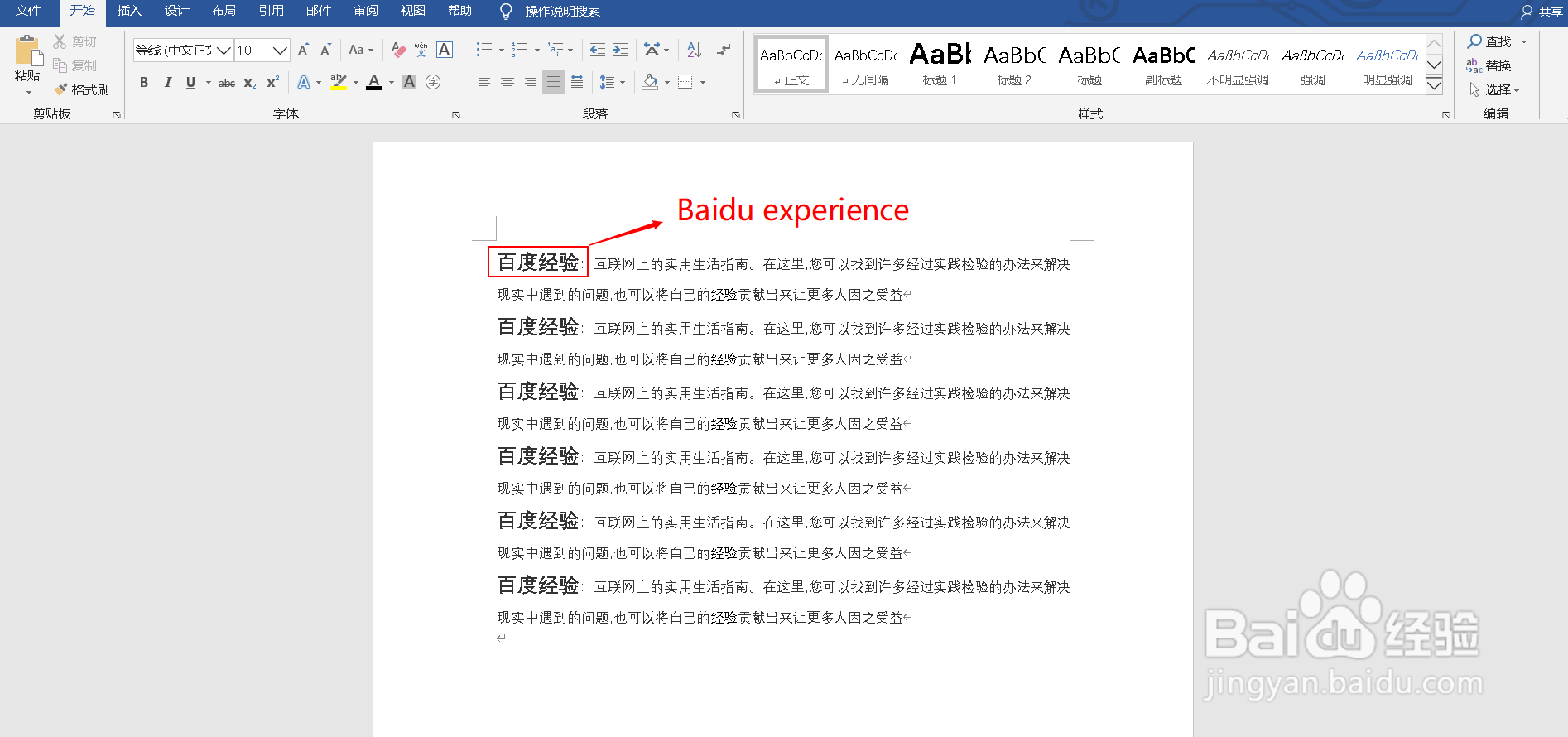Apply yellow text highlight color
Image resolution: width=1568 pixels, height=737 pixels.
click(x=339, y=82)
